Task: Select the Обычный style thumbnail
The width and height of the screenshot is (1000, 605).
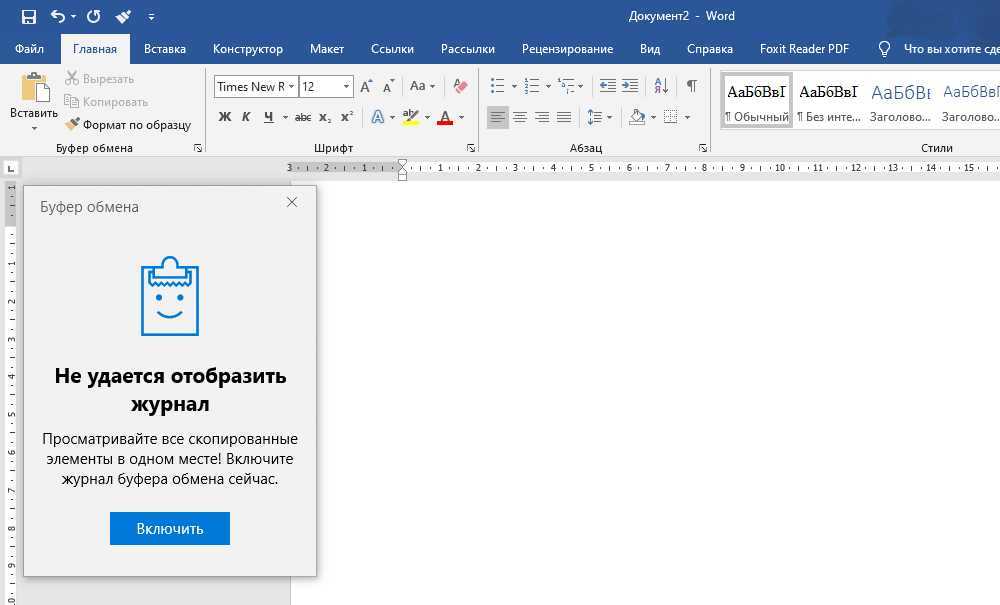Action: (x=757, y=101)
